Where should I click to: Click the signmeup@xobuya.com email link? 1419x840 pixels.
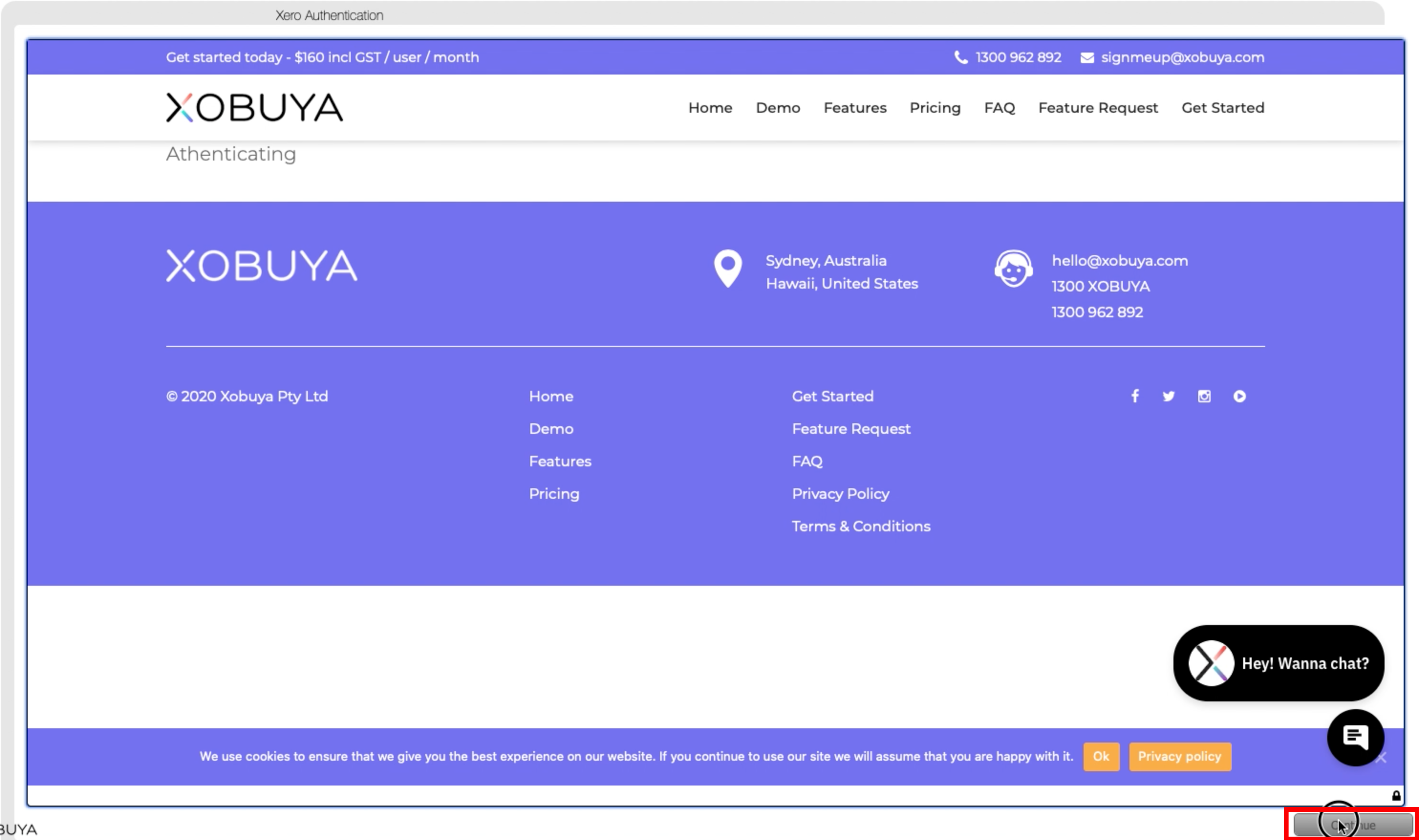[1182, 57]
